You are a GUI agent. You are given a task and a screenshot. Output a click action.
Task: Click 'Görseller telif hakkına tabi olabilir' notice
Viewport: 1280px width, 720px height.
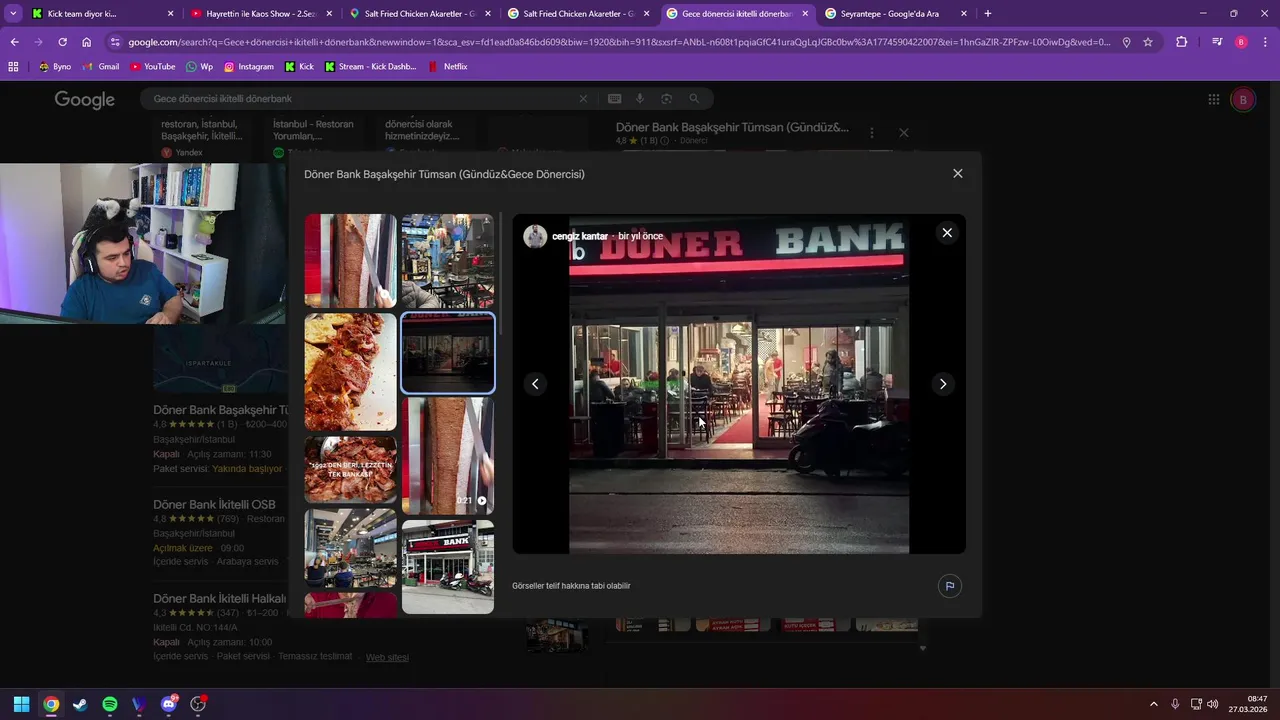571,586
